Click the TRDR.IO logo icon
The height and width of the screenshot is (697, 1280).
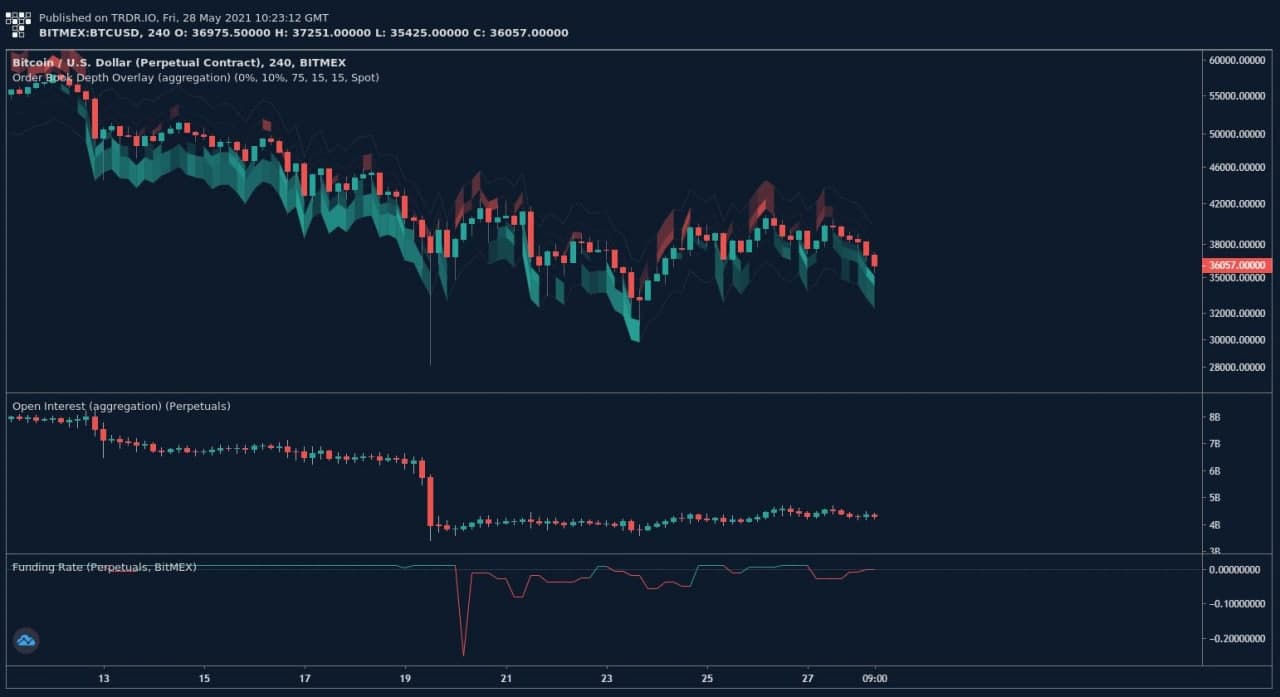[19, 25]
